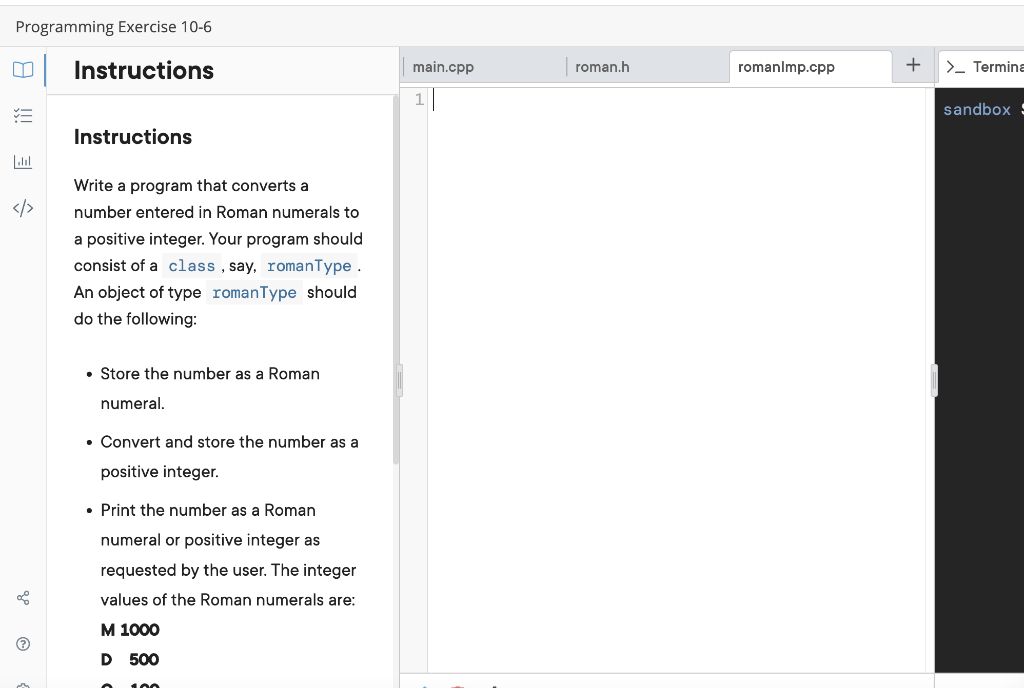Select the checklist icon in the sidebar
The width and height of the screenshot is (1024, 688).
(x=23, y=116)
